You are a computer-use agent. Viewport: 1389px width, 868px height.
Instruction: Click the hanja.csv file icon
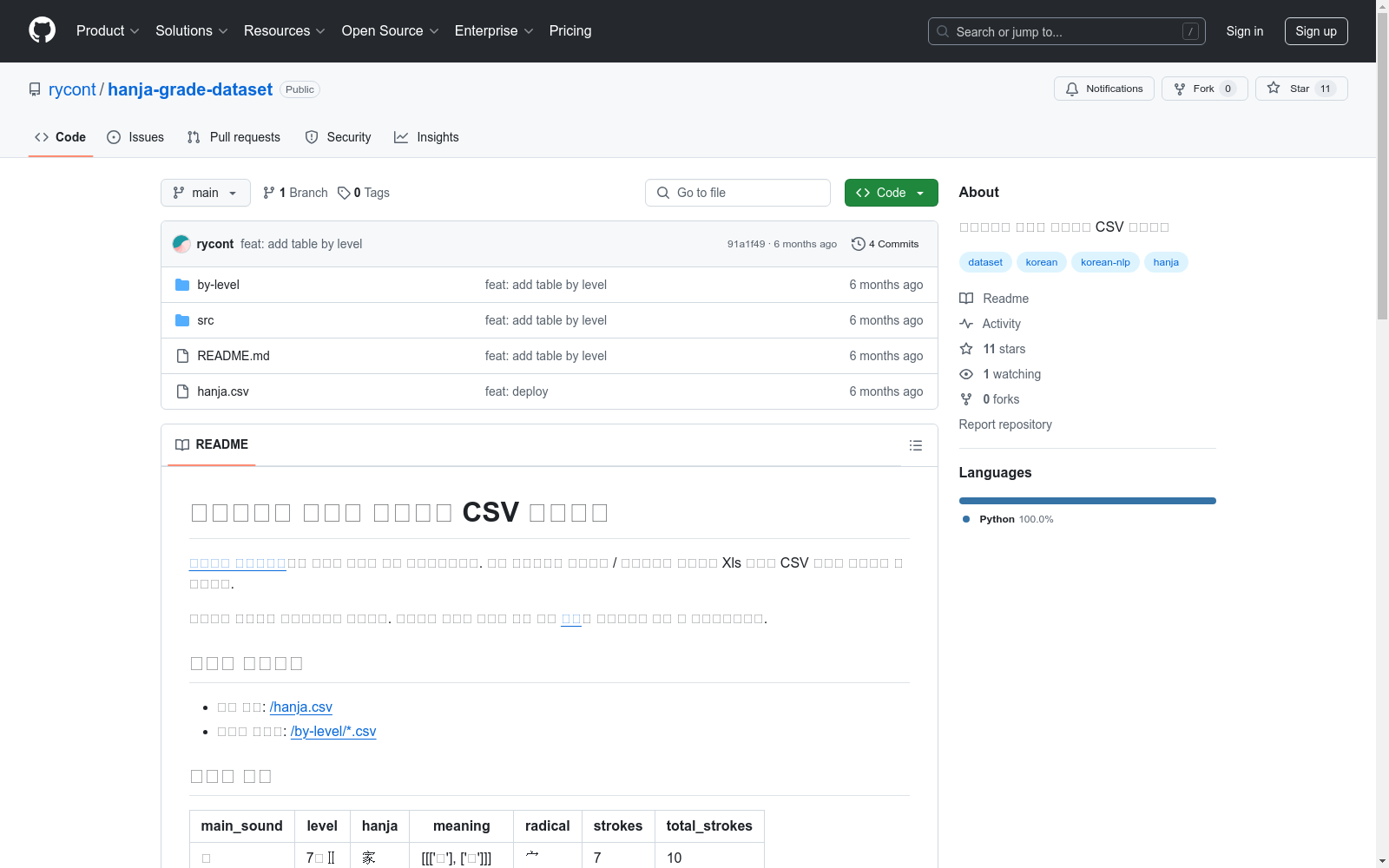click(x=182, y=391)
